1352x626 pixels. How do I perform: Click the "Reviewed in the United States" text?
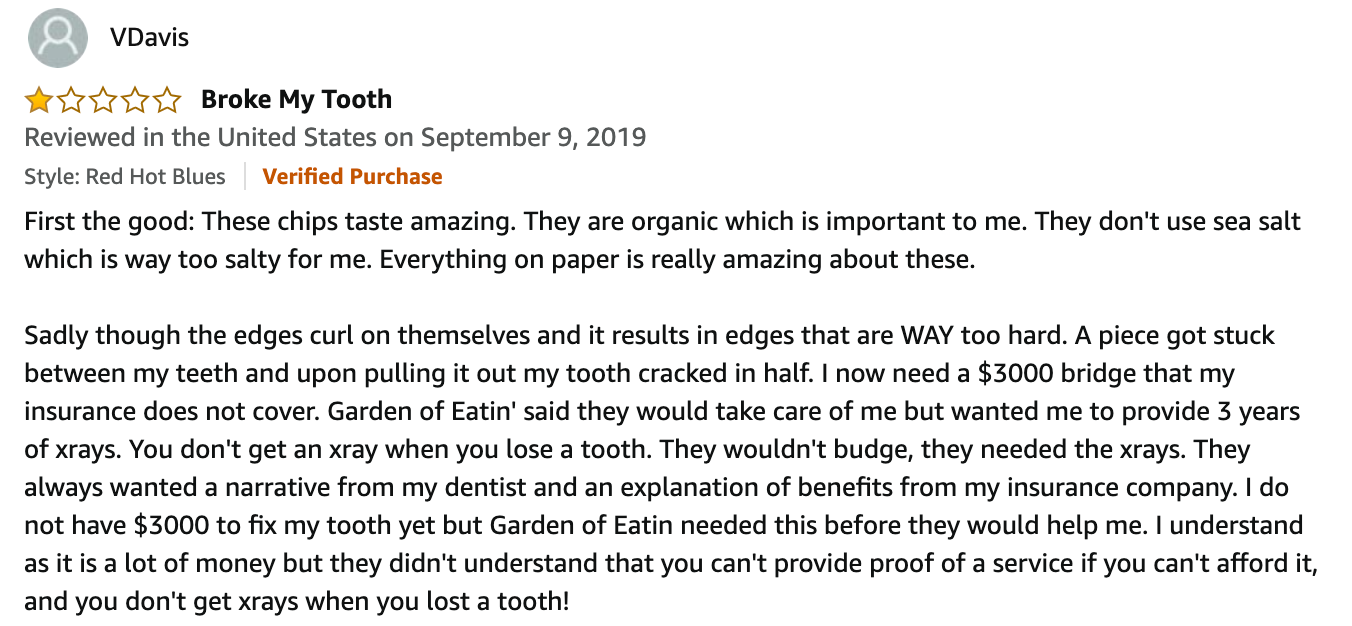pyautogui.click(x=200, y=137)
